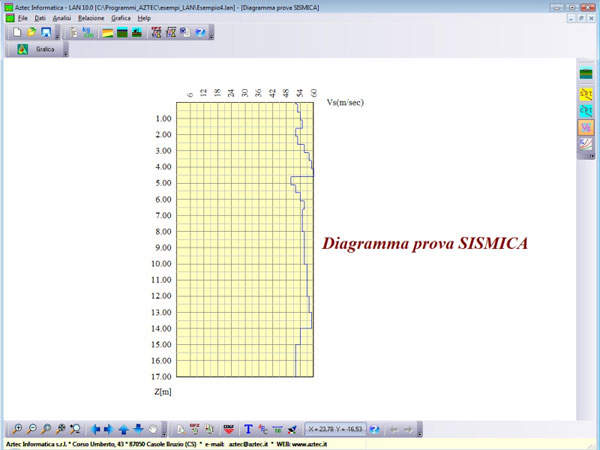This screenshot has width=600, height=450.
Task: Pan view down with blue arrow
Action: coord(138,429)
